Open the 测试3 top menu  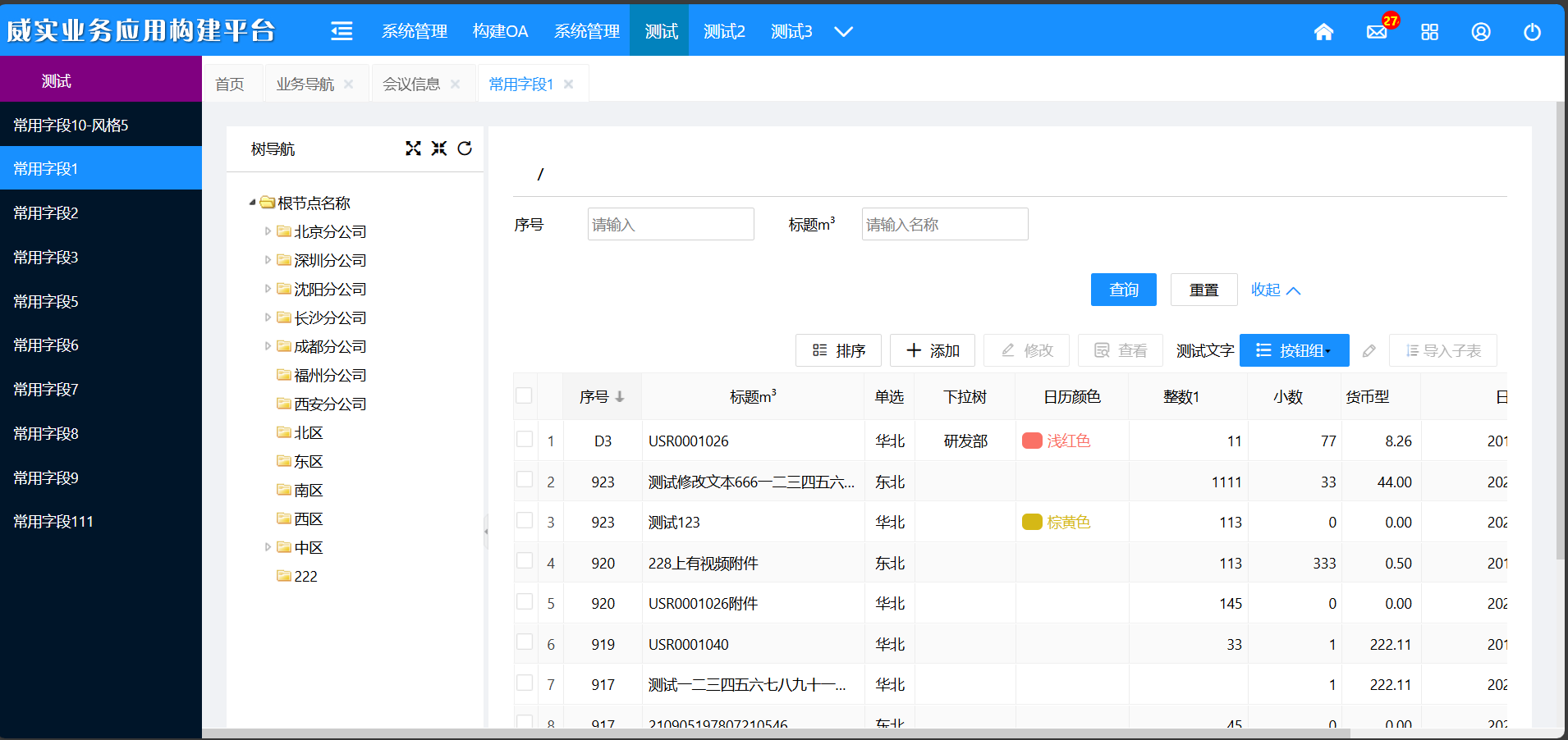(791, 31)
